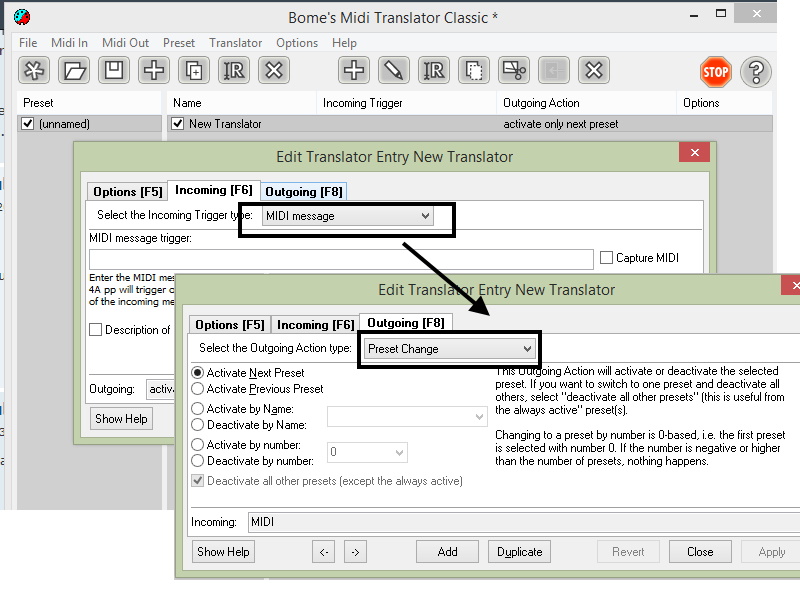
Task: Edit the translator using the pencil icon
Action: [394, 70]
